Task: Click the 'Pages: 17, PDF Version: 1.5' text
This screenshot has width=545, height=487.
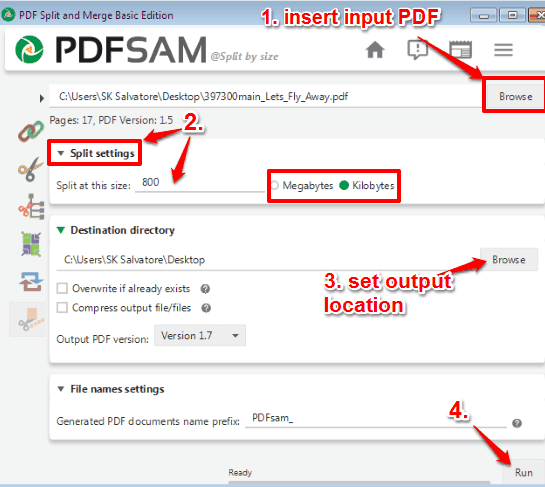Action: pyautogui.click(x=111, y=120)
